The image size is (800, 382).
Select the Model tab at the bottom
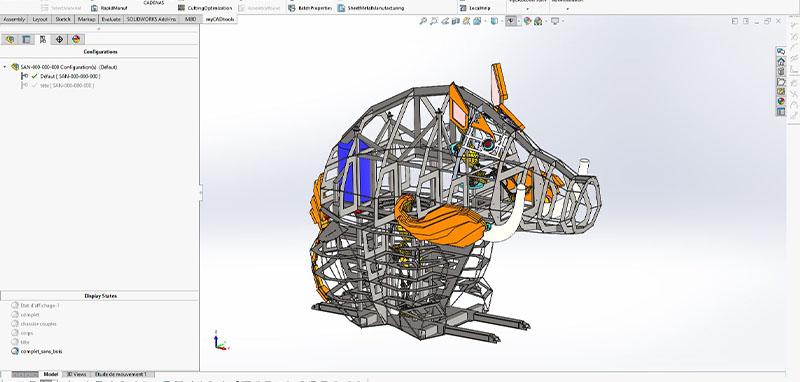coord(51,374)
